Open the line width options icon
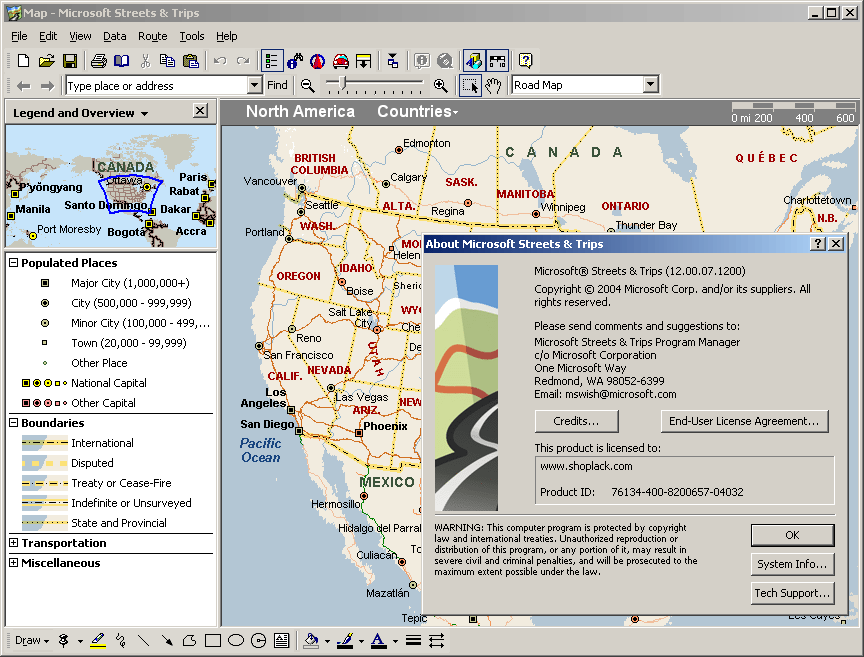Viewport: 864px width, 657px height. (413, 640)
